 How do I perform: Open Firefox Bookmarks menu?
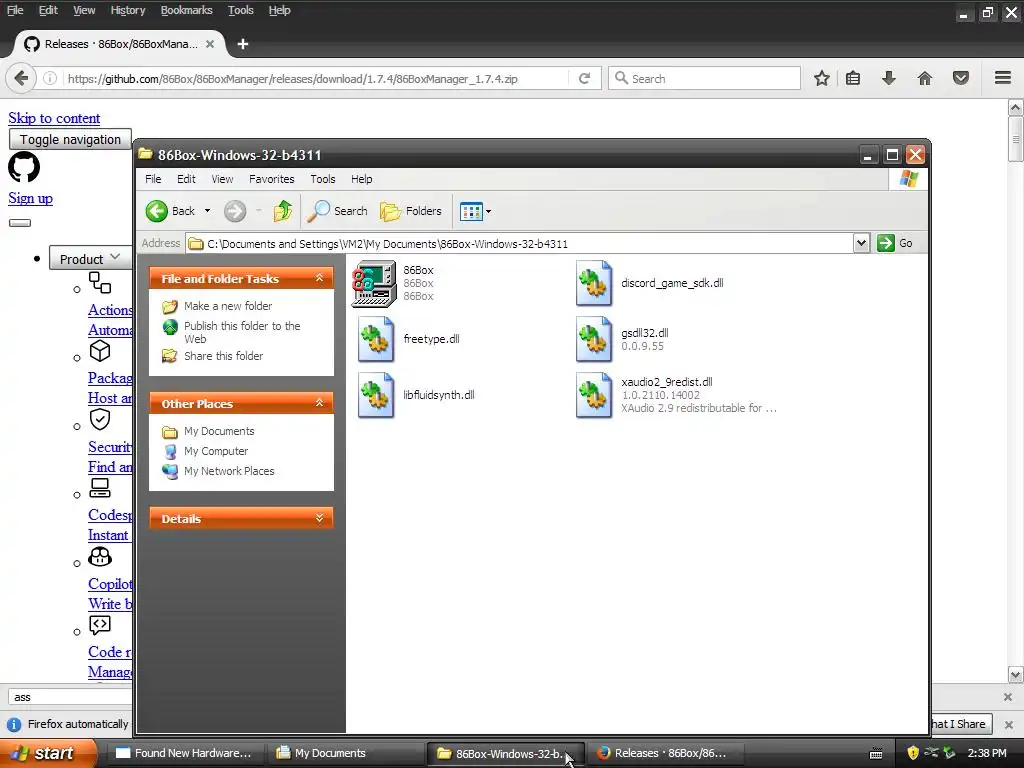[187, 10]
